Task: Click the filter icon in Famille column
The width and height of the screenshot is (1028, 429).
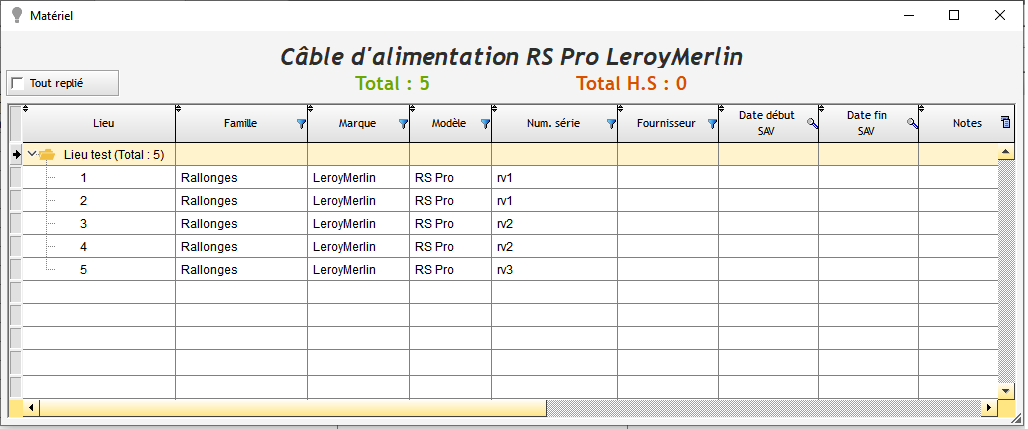Action: (x=302, y=123)
